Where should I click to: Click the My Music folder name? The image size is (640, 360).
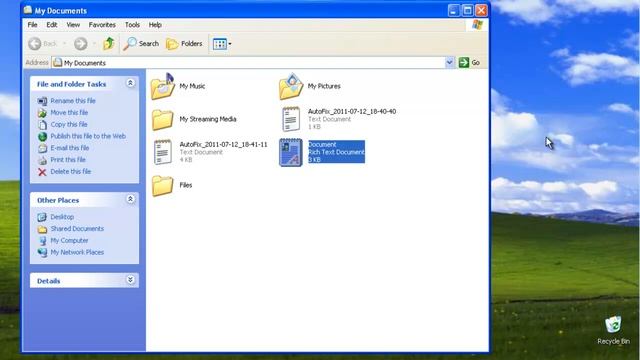192,86
